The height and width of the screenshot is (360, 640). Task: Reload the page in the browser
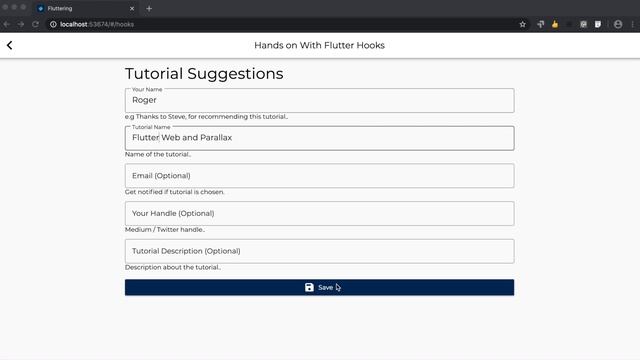pos(36,24)
